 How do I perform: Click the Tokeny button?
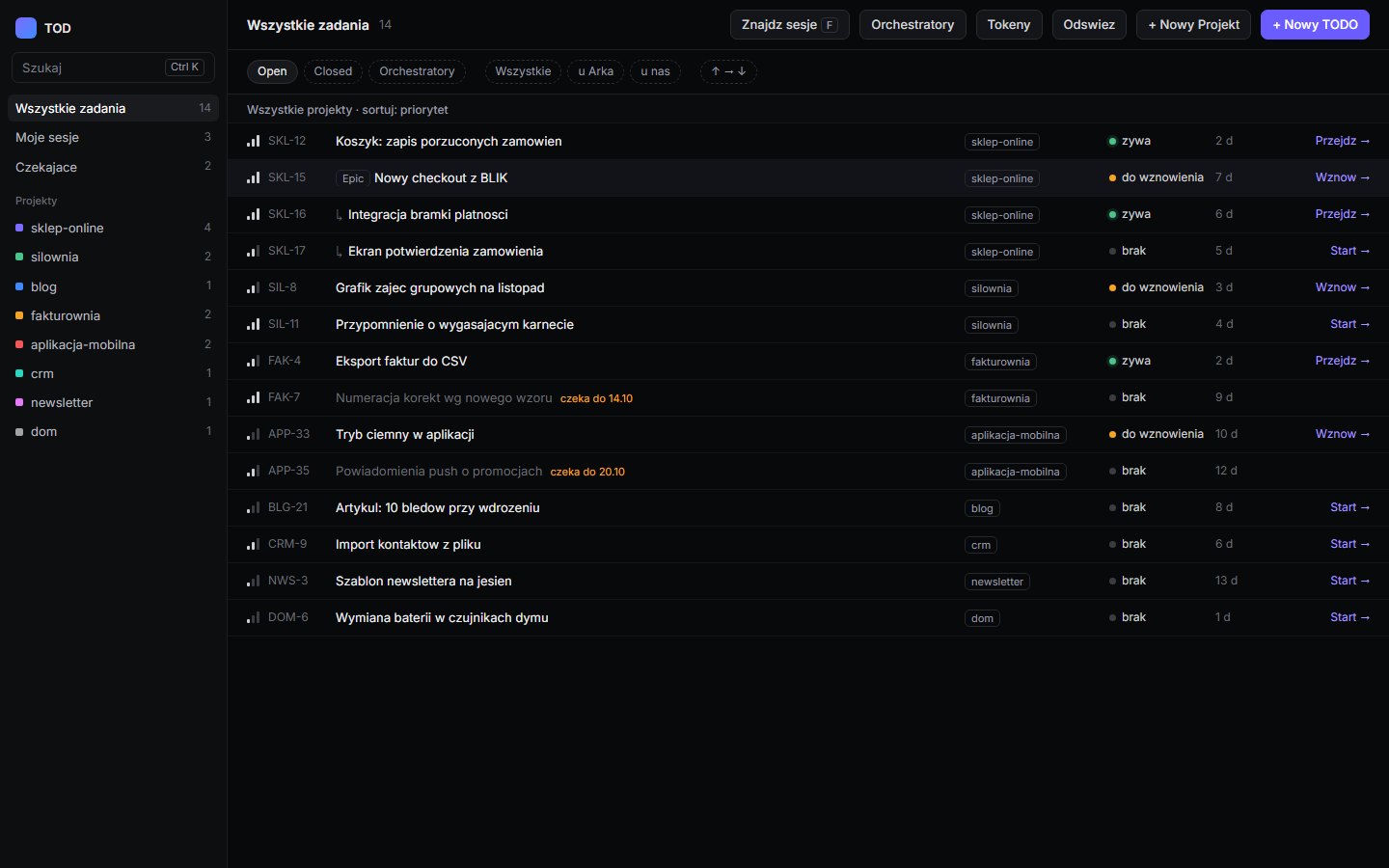tap(1009, 25)
